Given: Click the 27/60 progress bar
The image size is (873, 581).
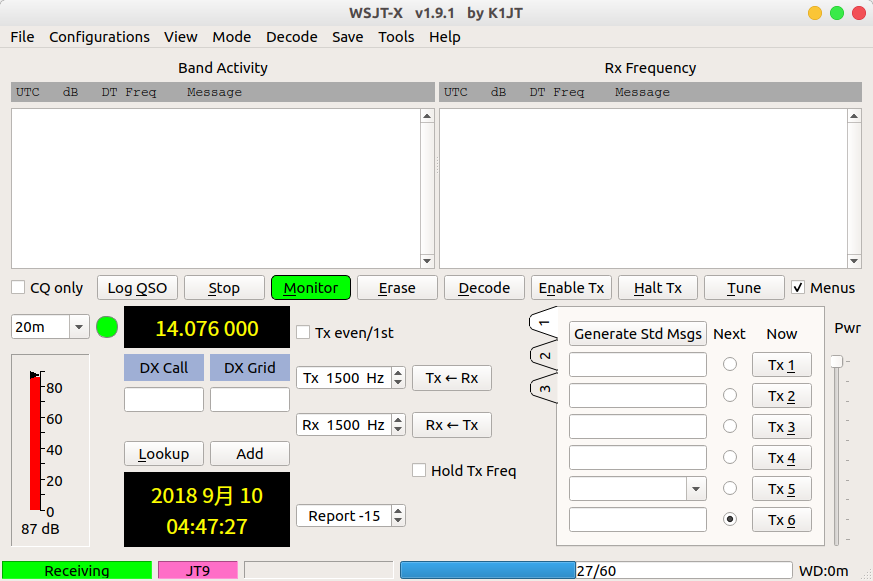Looking at the screenshot, I should [596, 570].
